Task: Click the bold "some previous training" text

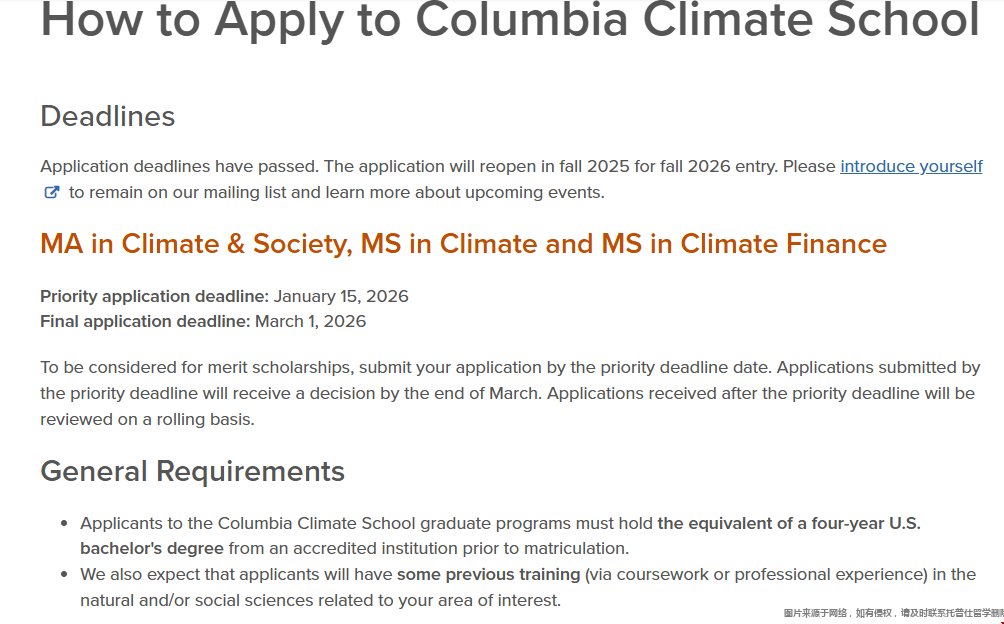Action: 488,574
